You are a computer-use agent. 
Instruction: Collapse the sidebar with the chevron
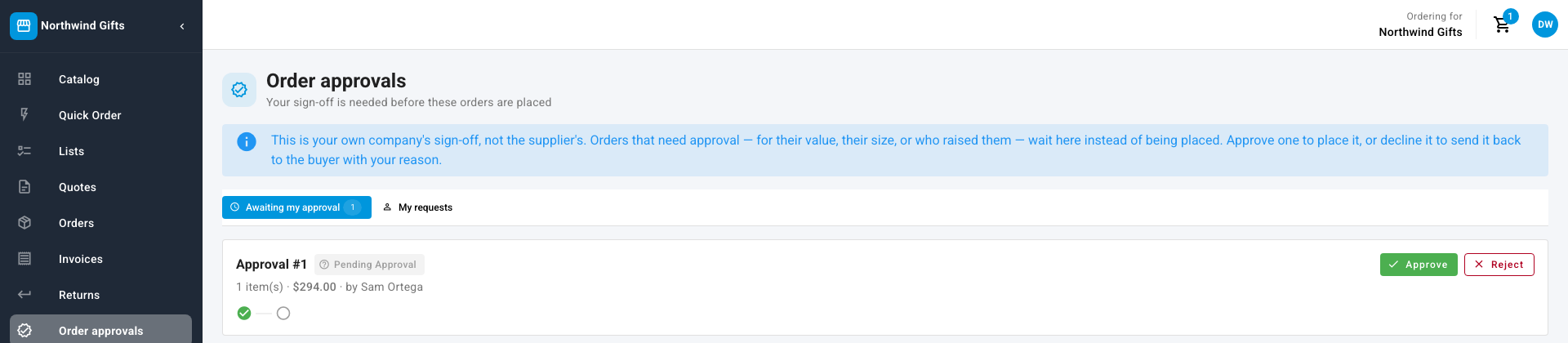pyautogui.click(x=182, y=26)
